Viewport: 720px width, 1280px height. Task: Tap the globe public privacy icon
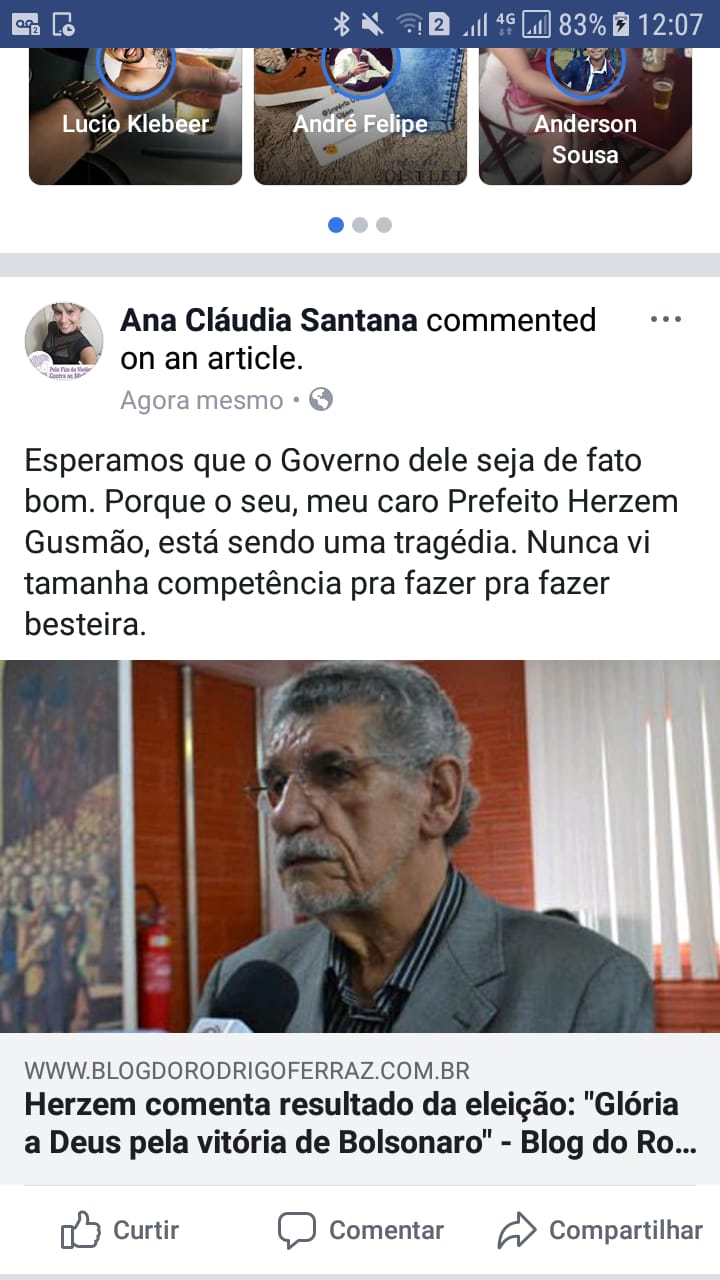coord(321,400)
